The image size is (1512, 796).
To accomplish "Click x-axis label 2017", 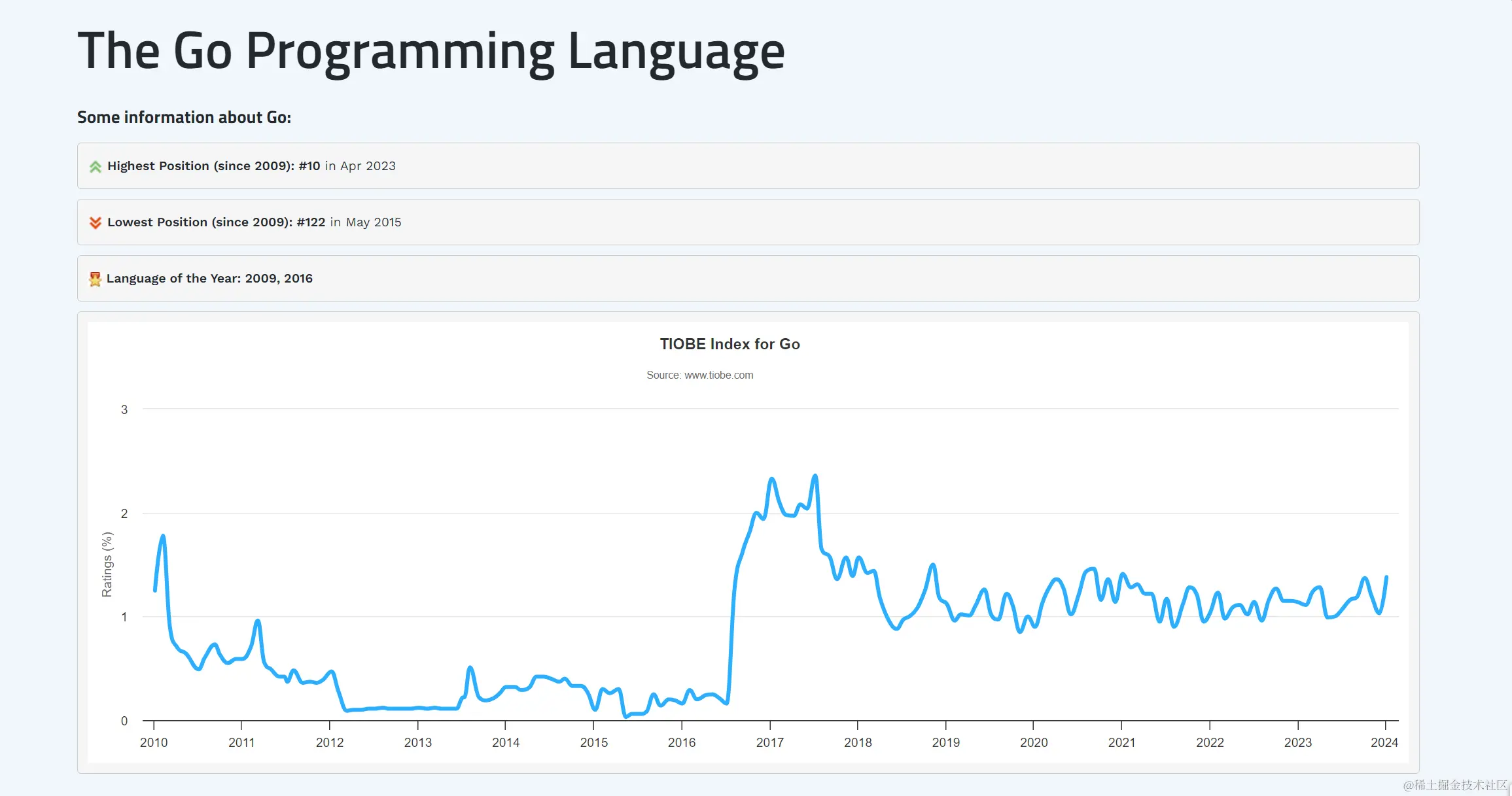I will point(770,743).
